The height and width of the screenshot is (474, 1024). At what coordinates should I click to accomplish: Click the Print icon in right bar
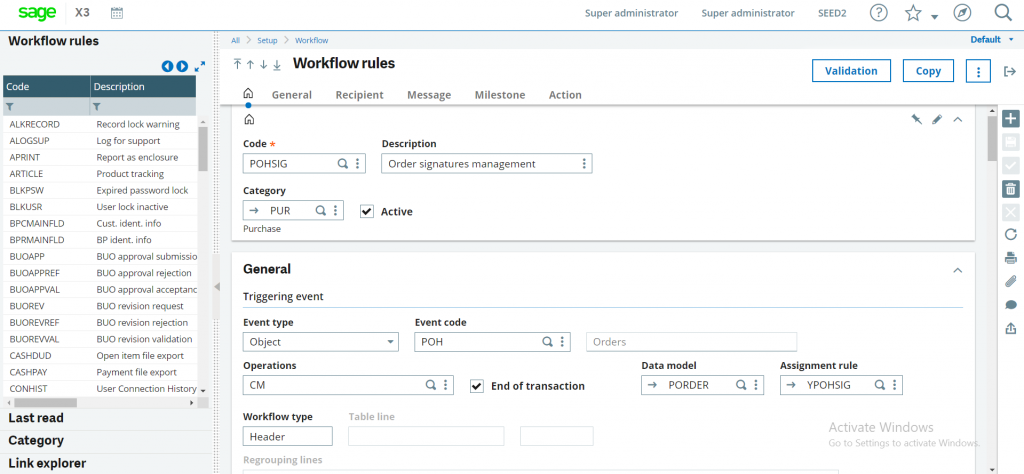[1010, 257]
